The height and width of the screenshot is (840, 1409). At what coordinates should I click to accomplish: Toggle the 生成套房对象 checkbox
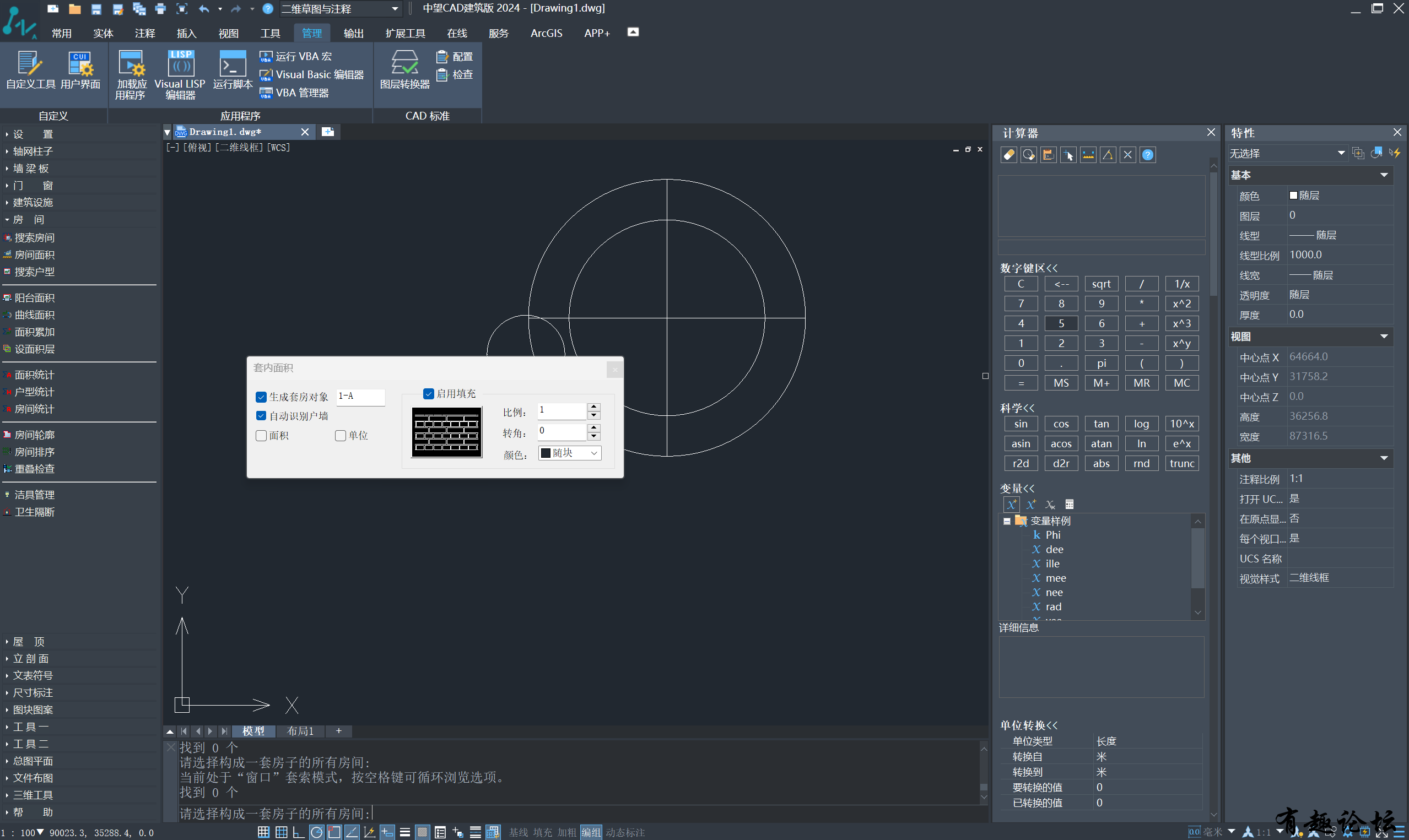click(x=261, y=397)
